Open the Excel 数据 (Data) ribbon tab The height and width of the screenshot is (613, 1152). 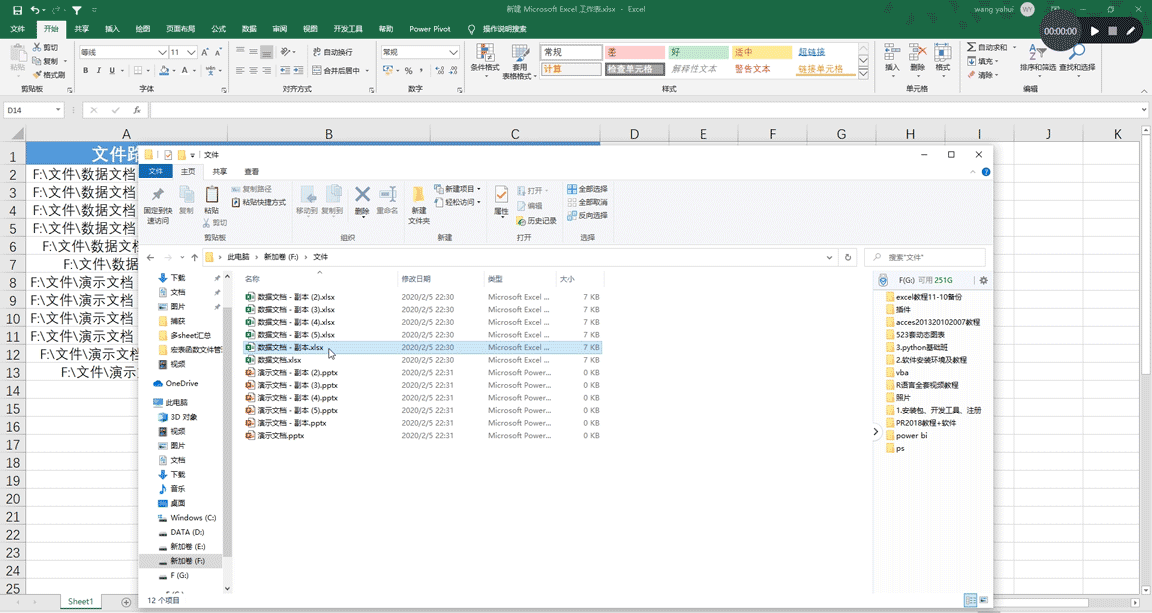pos(249,29)
